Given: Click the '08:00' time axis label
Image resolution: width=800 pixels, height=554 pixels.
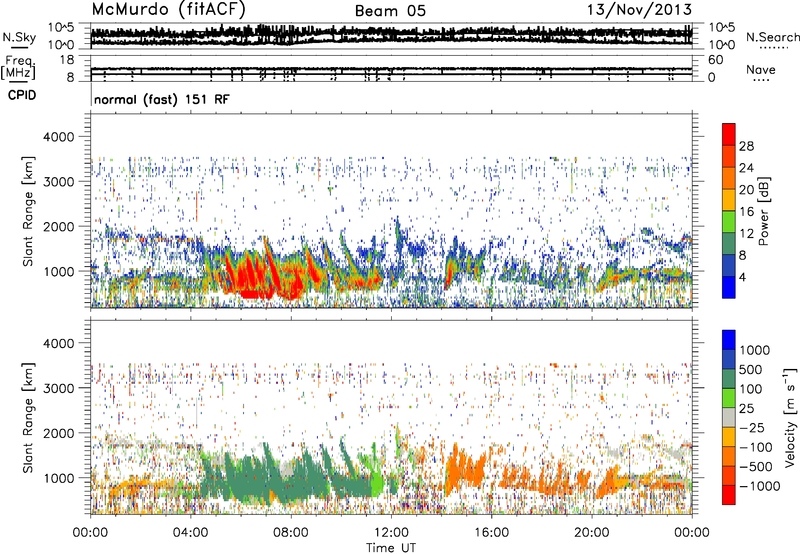Looking at the screenshot, I should 291,533.
